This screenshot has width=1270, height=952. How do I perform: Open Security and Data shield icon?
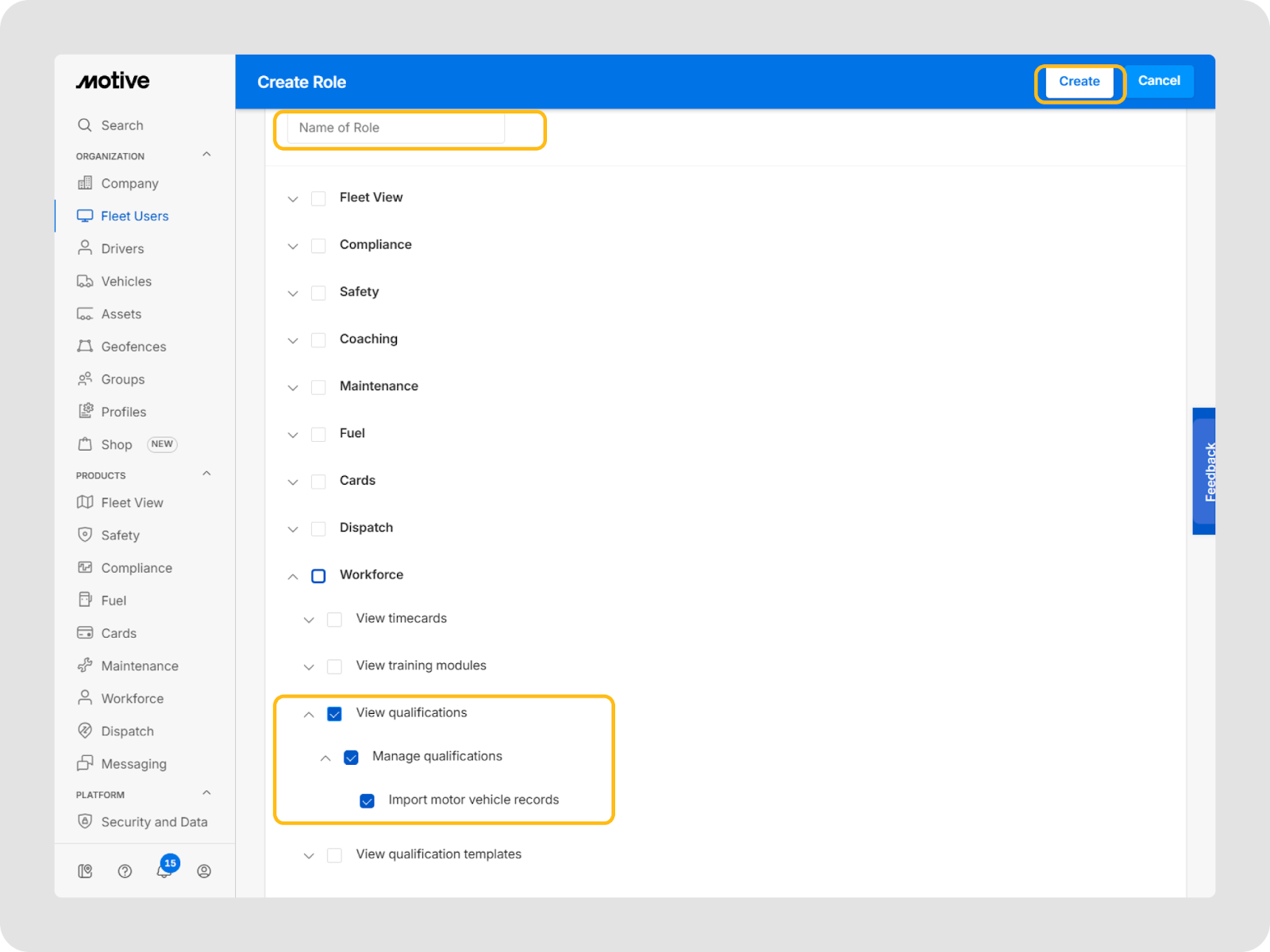[x=85, y=821]
